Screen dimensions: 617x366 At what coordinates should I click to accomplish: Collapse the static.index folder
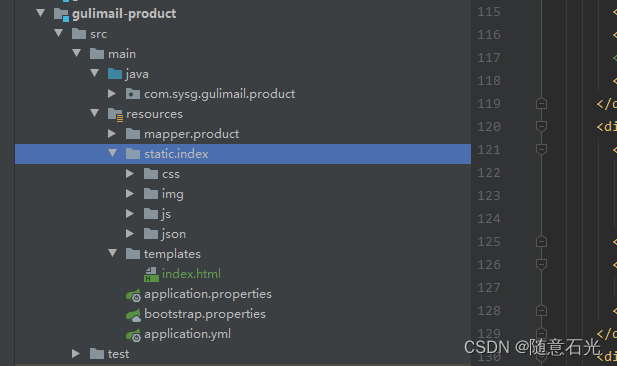tap(113, 153)
